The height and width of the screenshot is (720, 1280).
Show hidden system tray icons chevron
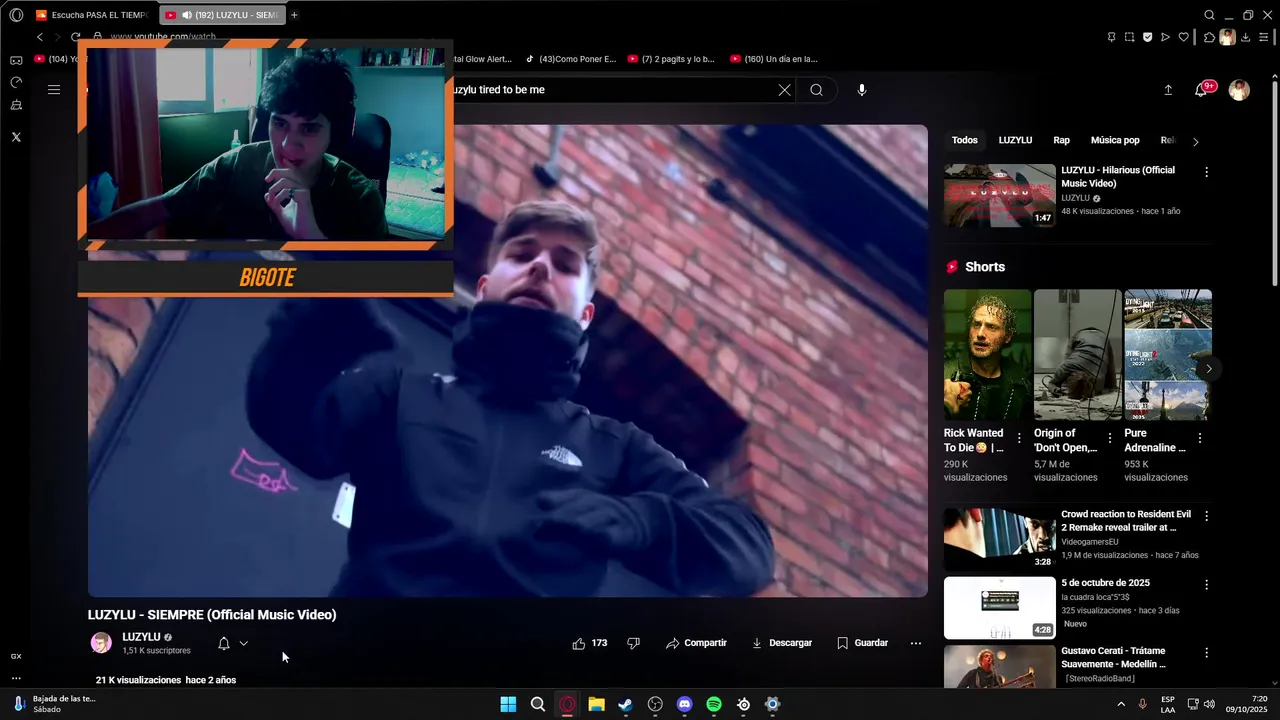tap(1121, 704)
